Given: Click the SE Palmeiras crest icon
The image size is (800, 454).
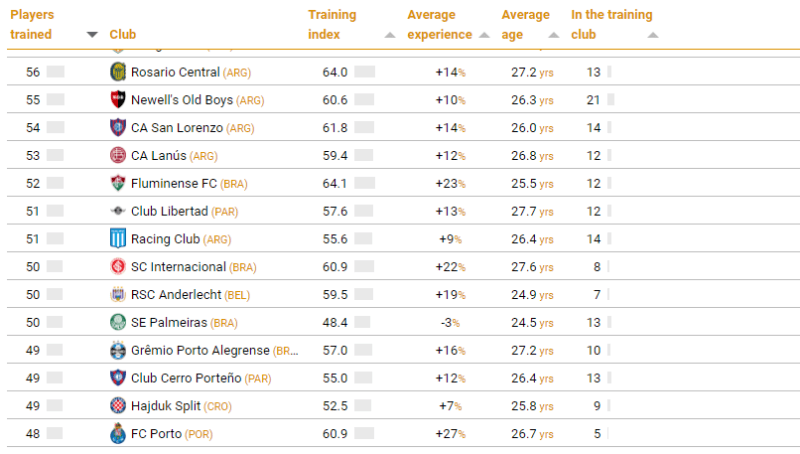Looking at the screenshot, I should [118, 322].
